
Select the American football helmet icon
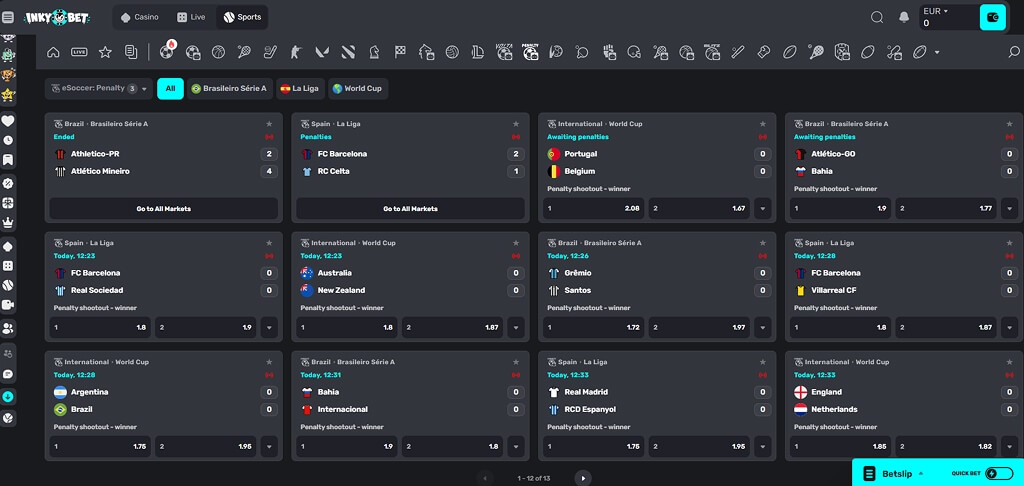633,52
